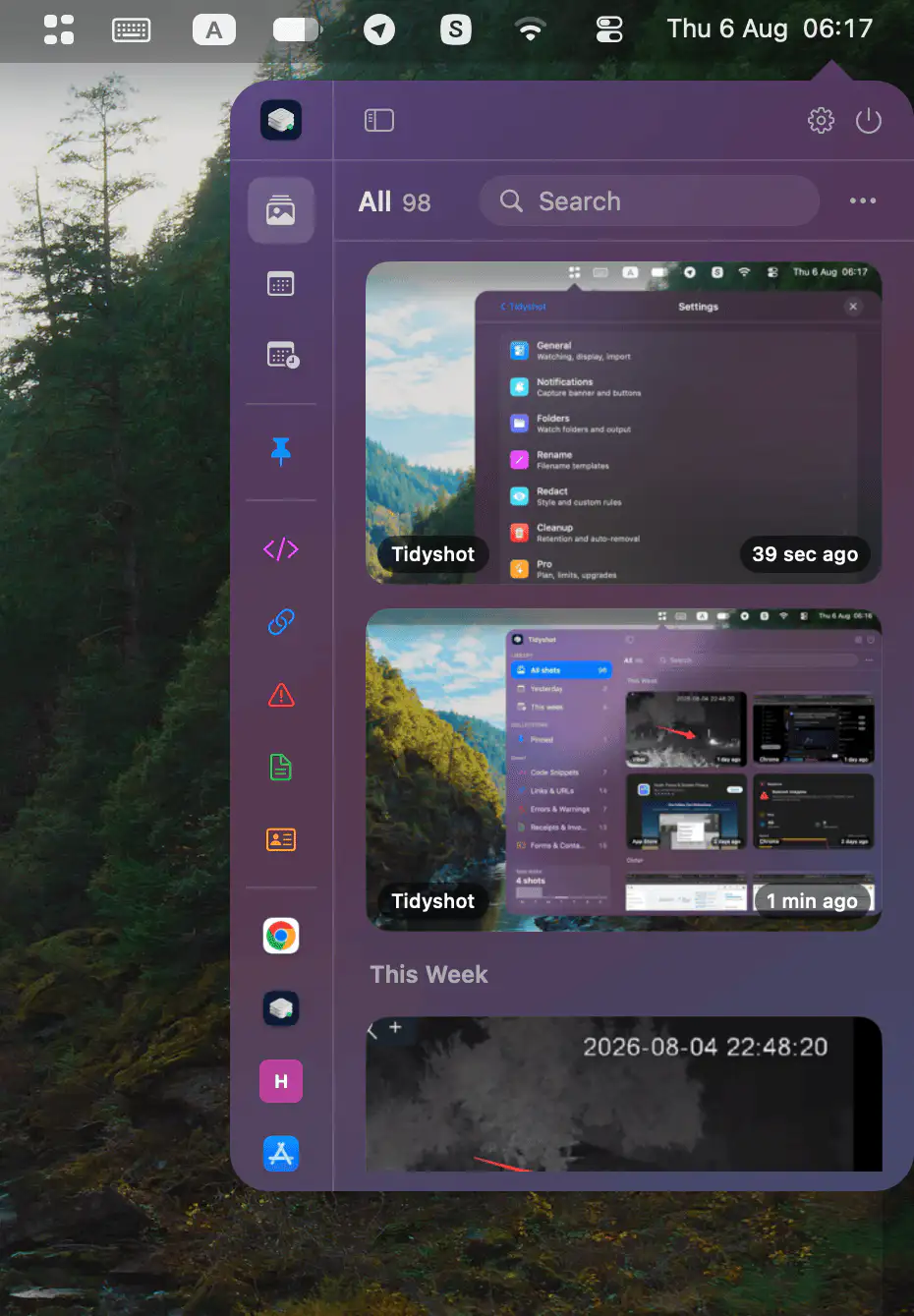The image size is (914, 1316).
Task: Open the three-dot more options menu
Action: pos(863,201)
